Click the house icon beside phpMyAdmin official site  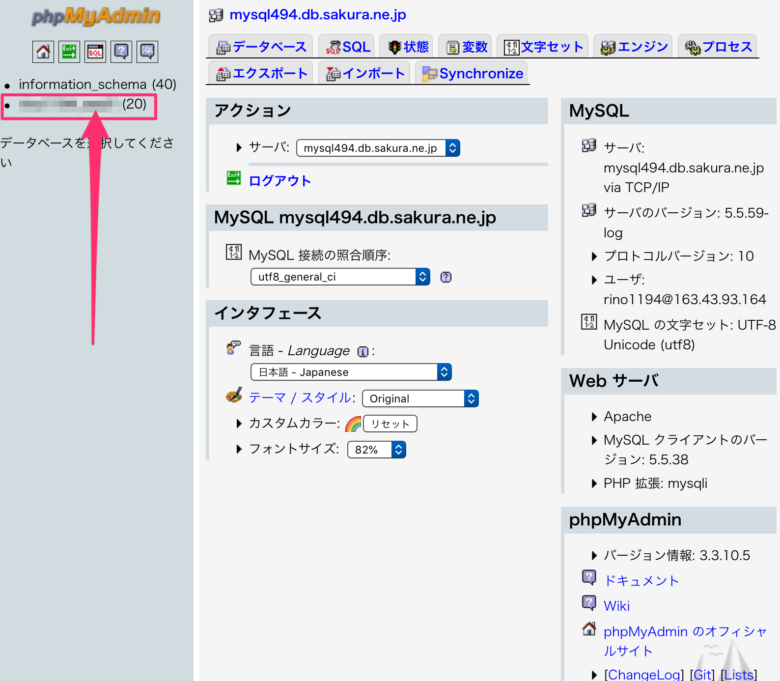coord(589,629)
